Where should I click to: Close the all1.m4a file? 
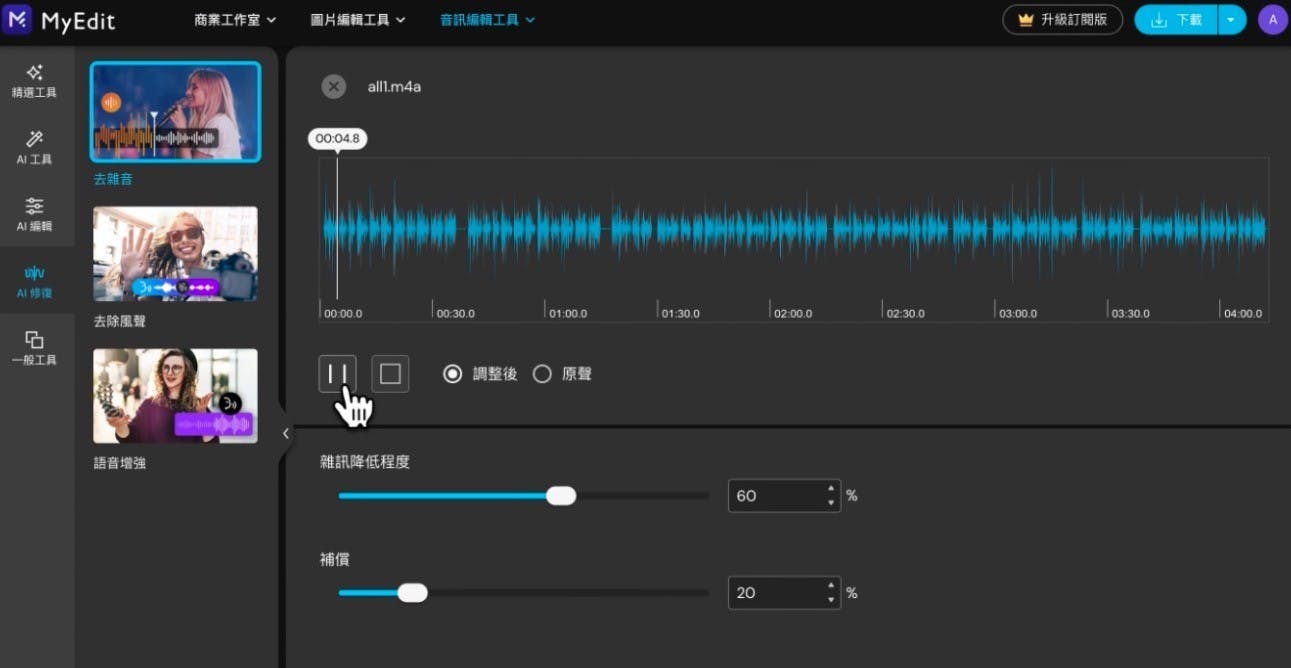pyautogui.click(x=334, y=87)
